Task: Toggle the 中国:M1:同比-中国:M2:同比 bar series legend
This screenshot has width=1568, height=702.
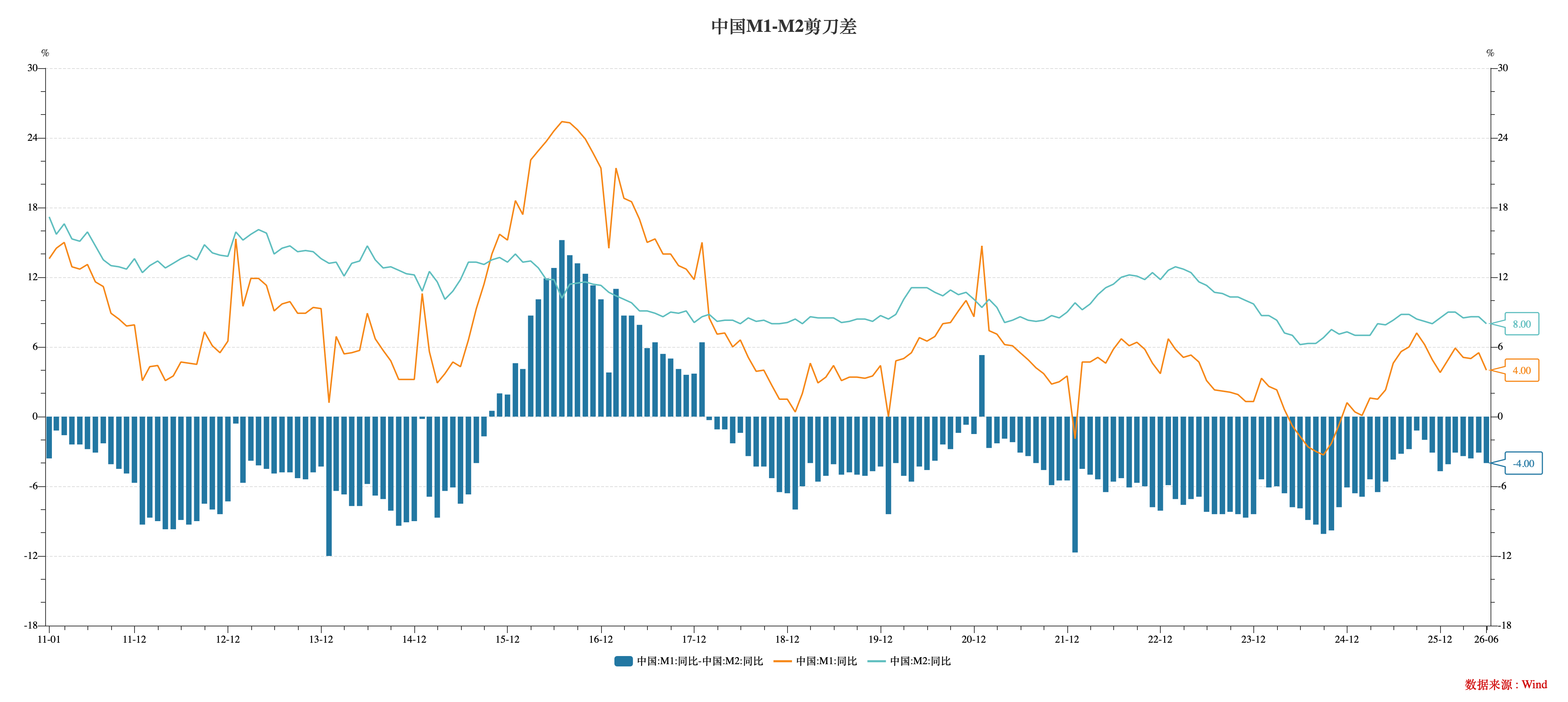Action: pos(688,661)
